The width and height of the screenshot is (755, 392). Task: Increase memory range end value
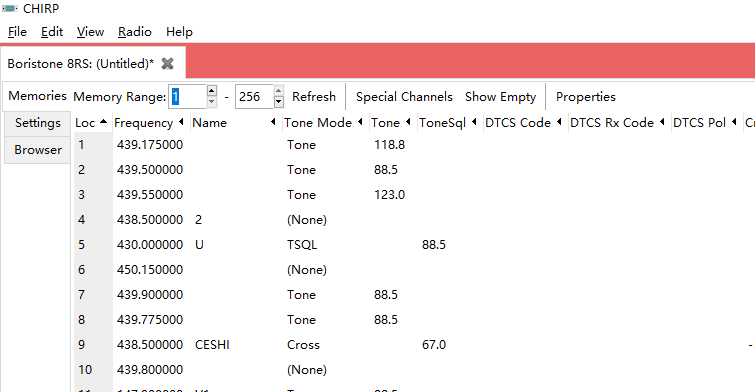coord(278,91)
